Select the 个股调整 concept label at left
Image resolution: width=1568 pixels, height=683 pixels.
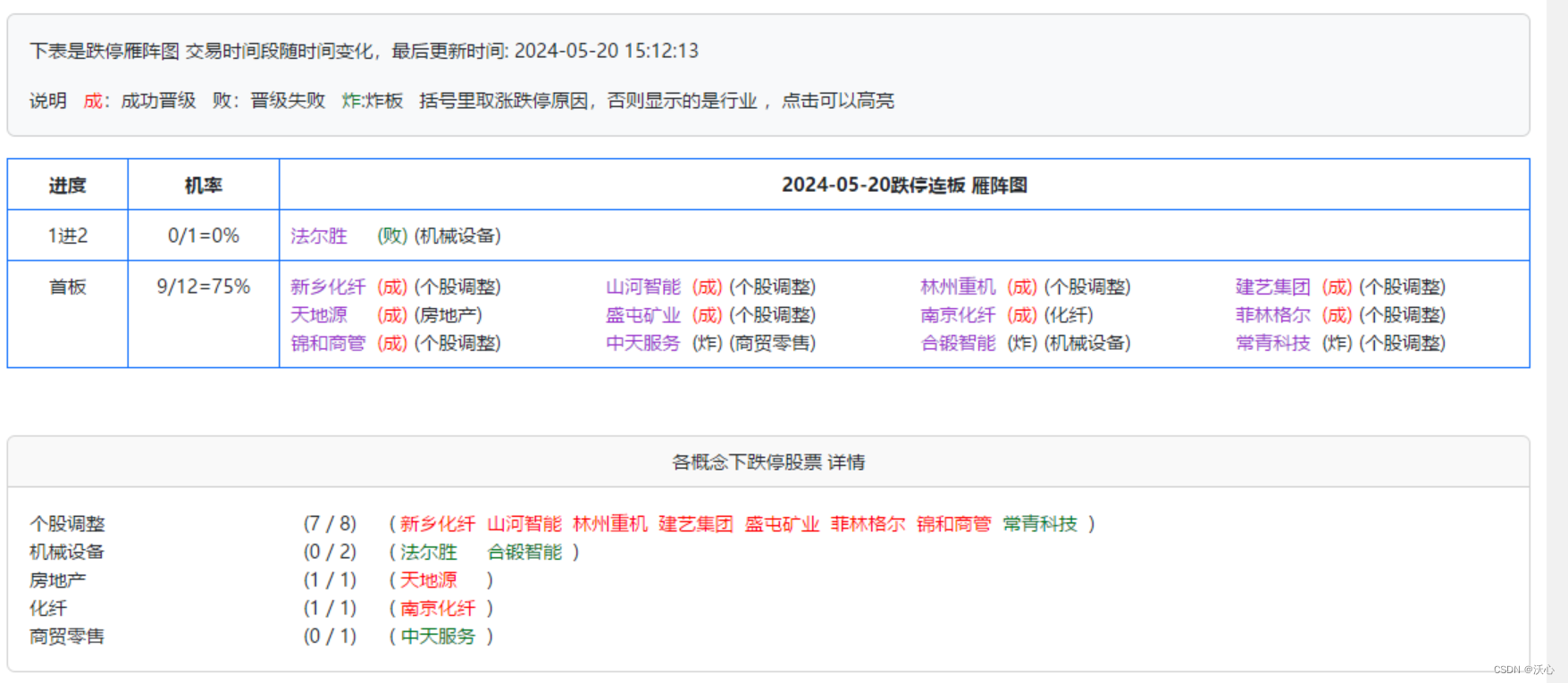pyautogui.click(x=67, y=524)
